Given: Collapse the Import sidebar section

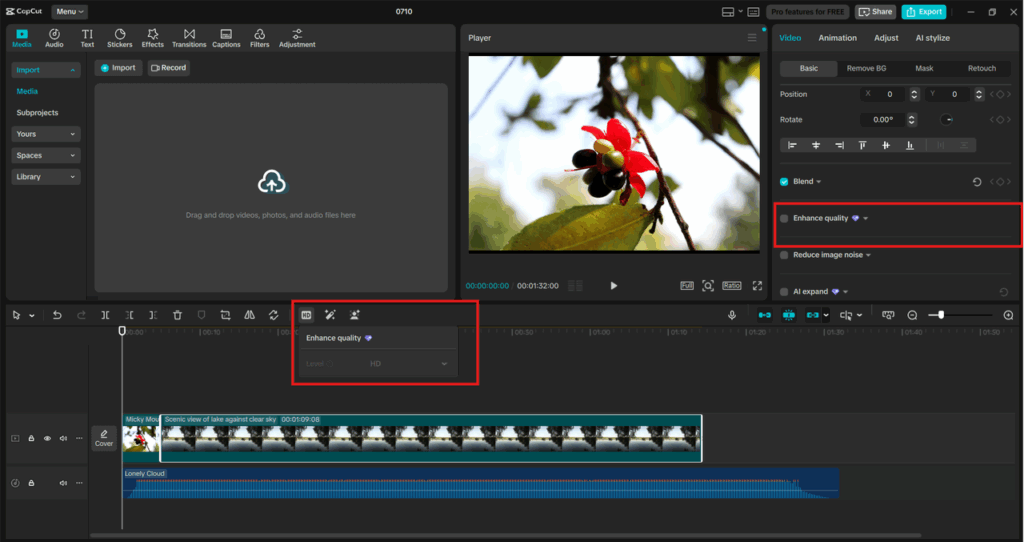Looking at the screenshot, I should click(46, 70).
